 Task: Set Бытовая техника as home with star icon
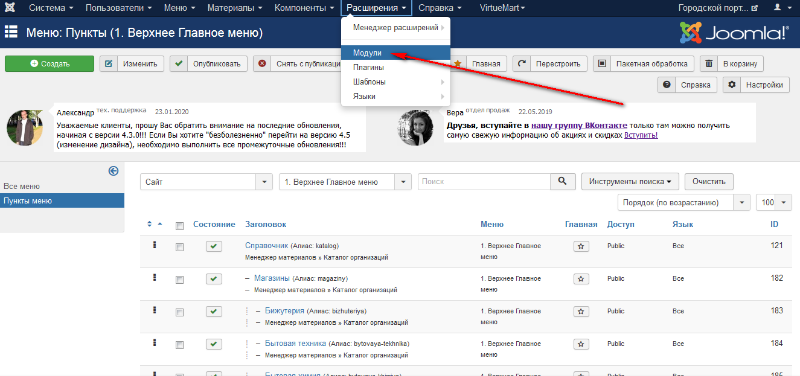(581, 344)
